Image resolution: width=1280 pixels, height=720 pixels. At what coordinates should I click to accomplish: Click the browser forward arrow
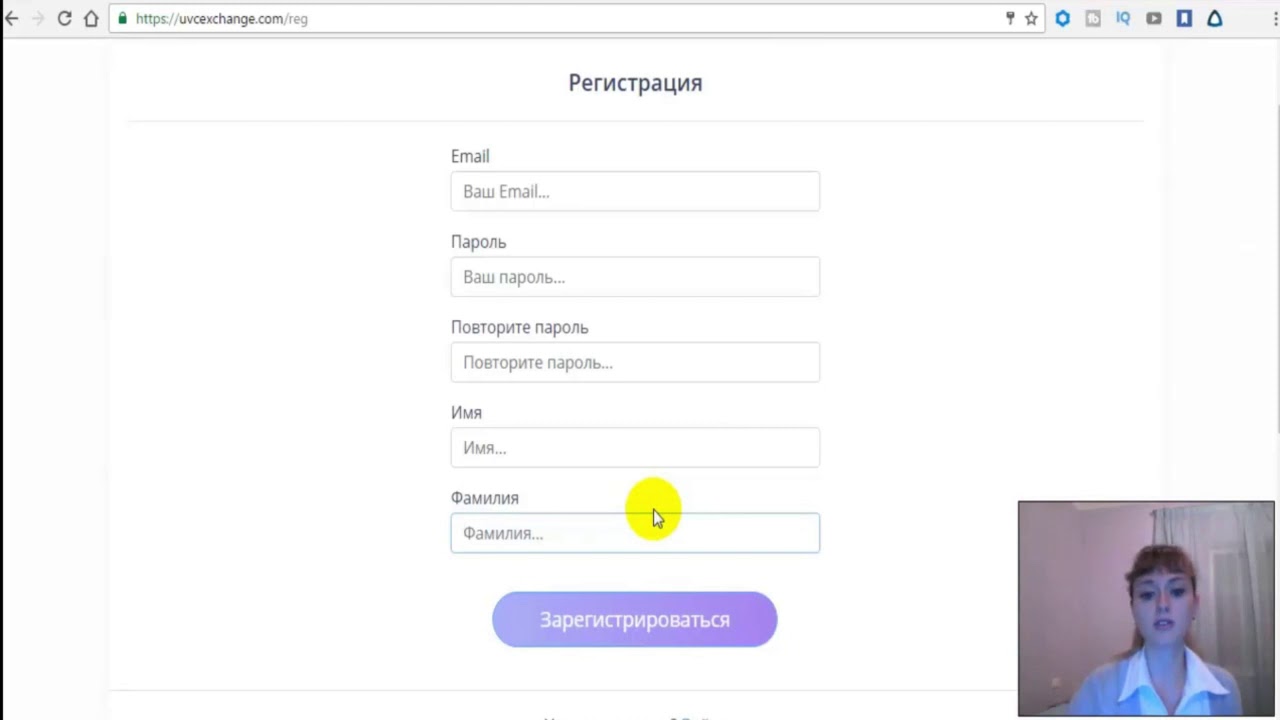click(38, 18)
